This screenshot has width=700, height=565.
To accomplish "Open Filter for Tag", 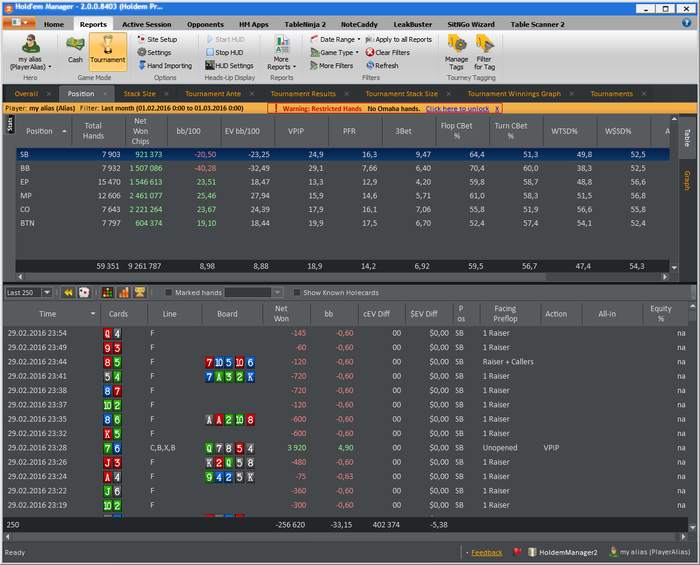I will click(x=484, y=53).
